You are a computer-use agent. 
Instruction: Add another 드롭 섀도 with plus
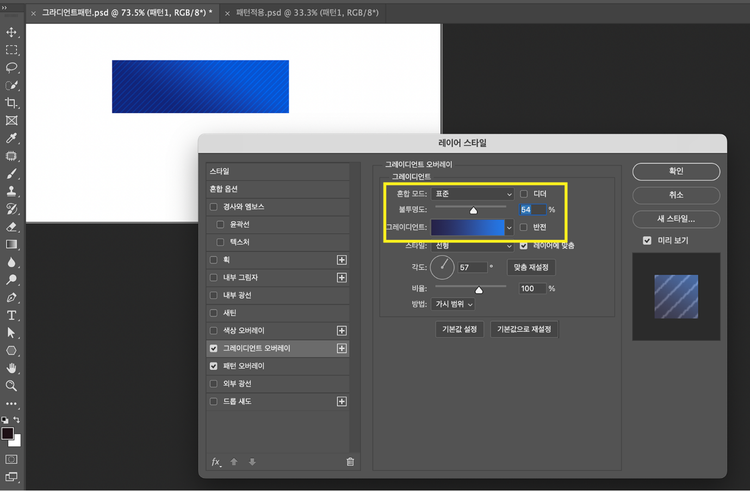click(342, 401)
